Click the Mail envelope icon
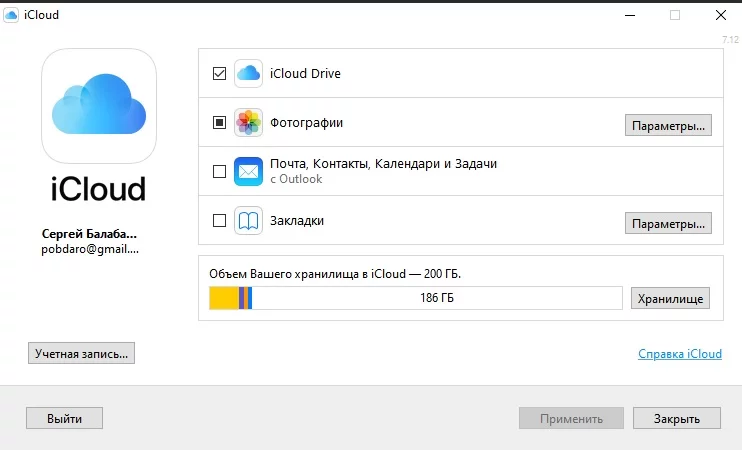 click(248, 172)
